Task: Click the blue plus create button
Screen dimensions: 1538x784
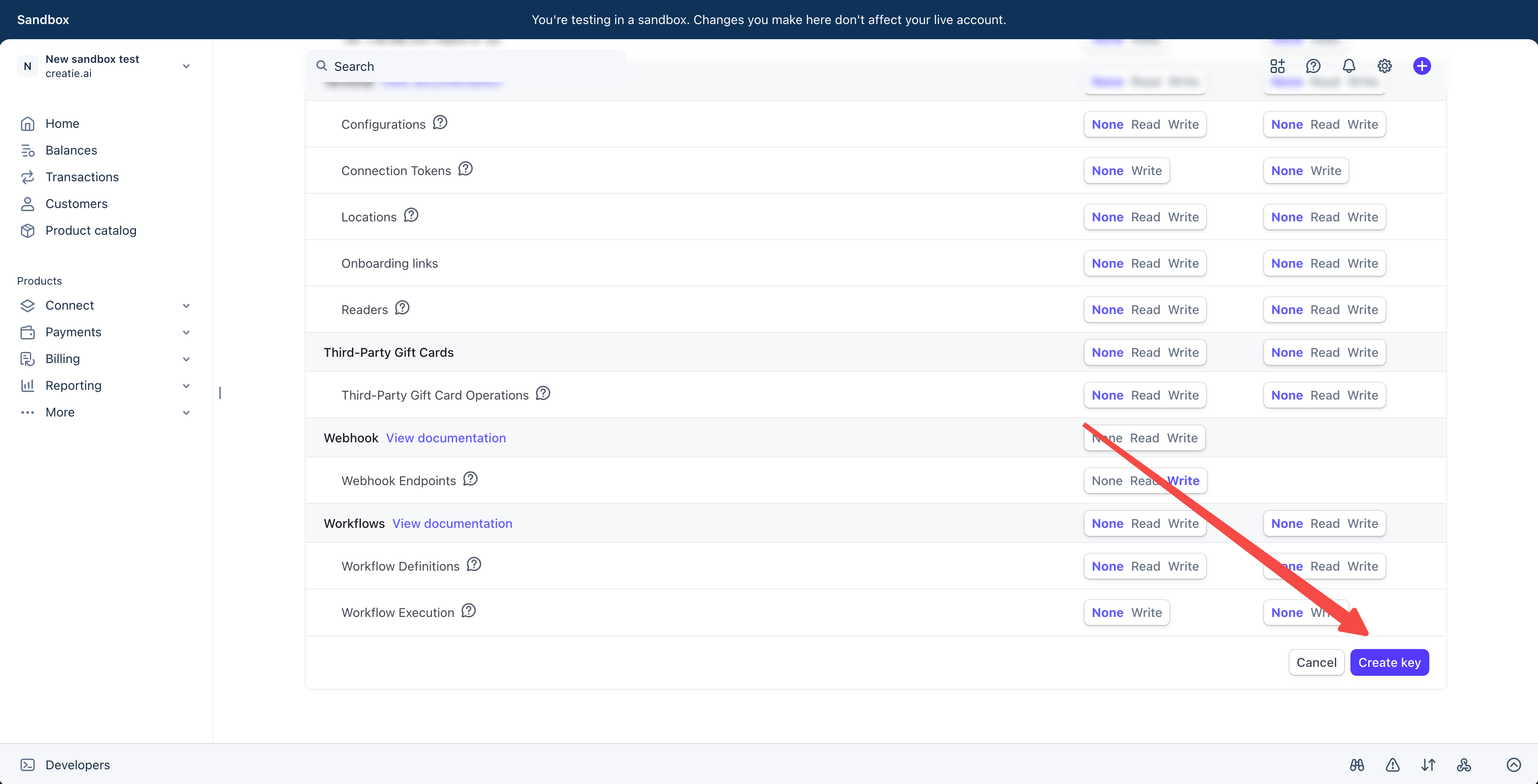Action: tap(1422, 66)
